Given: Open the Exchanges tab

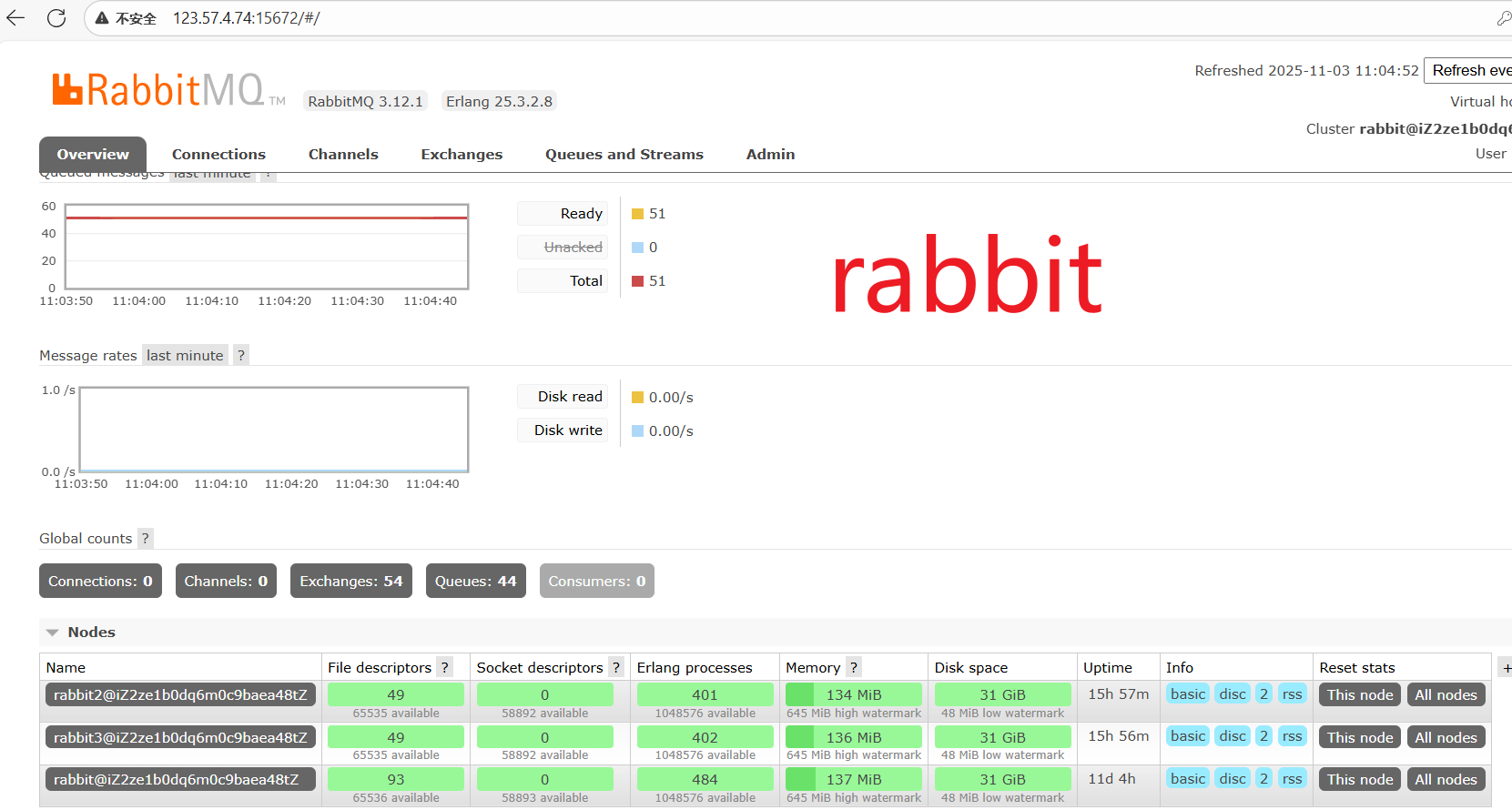Looking at the screenshot, I should click(462, 155).
